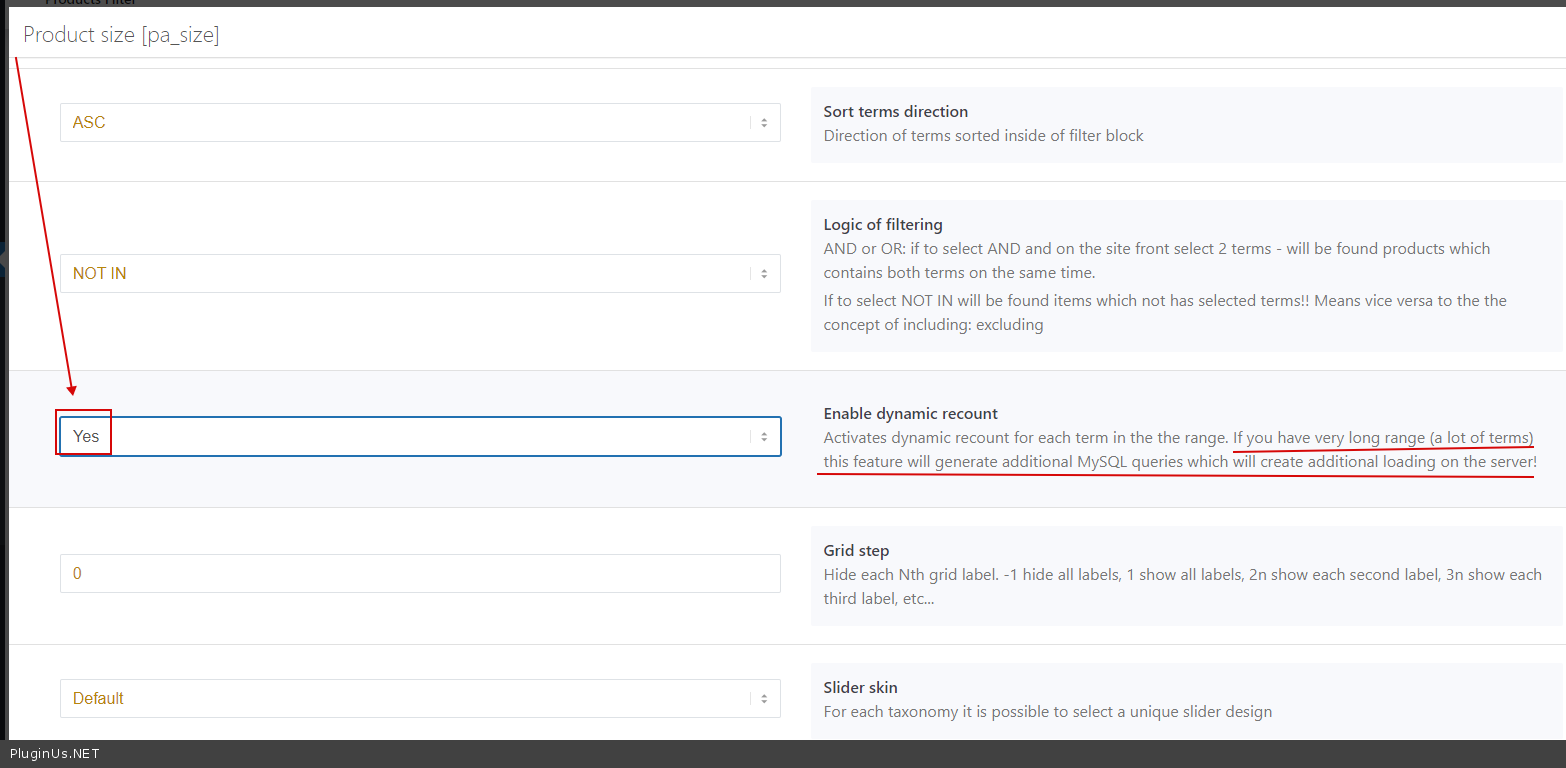Click the 'Product size [pa_size]' title

(121, 35)
